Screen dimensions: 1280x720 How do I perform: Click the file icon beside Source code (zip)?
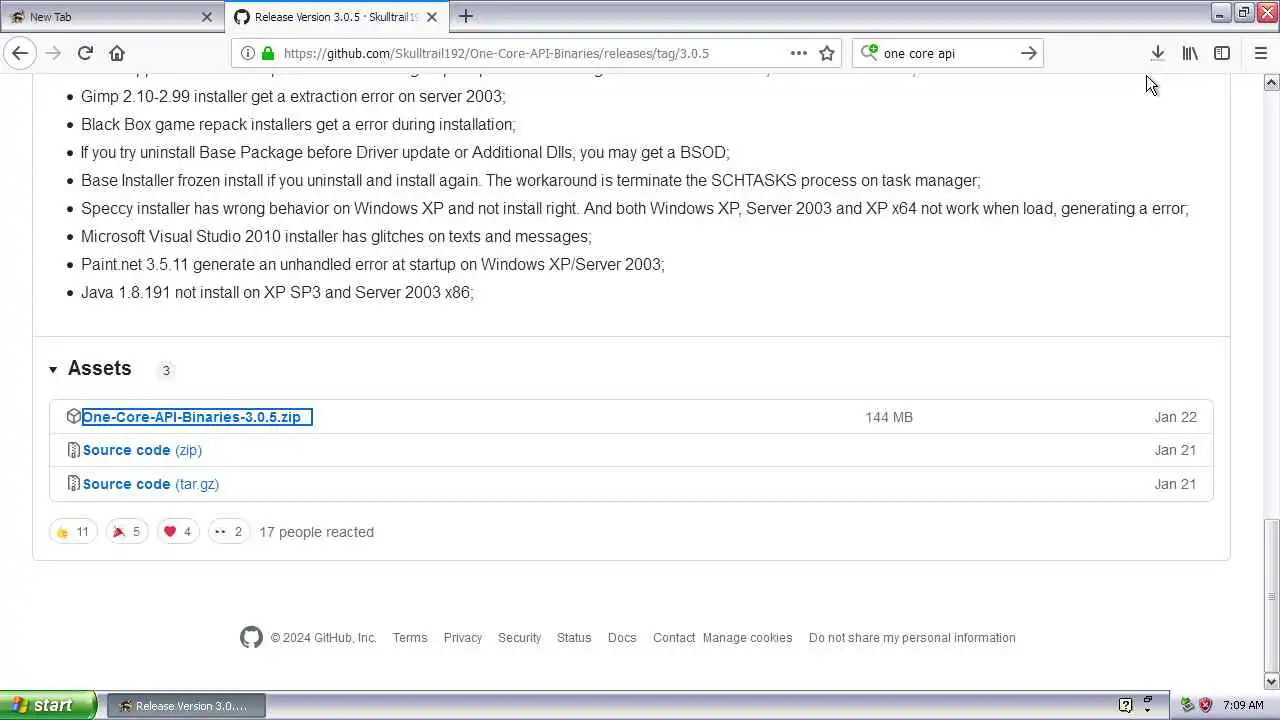73,450
